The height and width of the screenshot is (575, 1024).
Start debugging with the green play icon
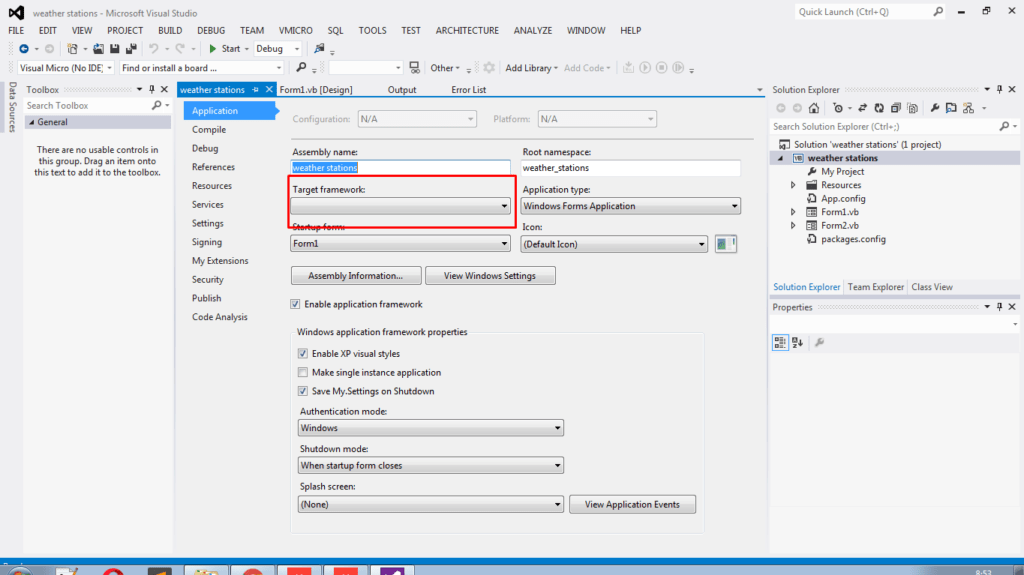213,49
